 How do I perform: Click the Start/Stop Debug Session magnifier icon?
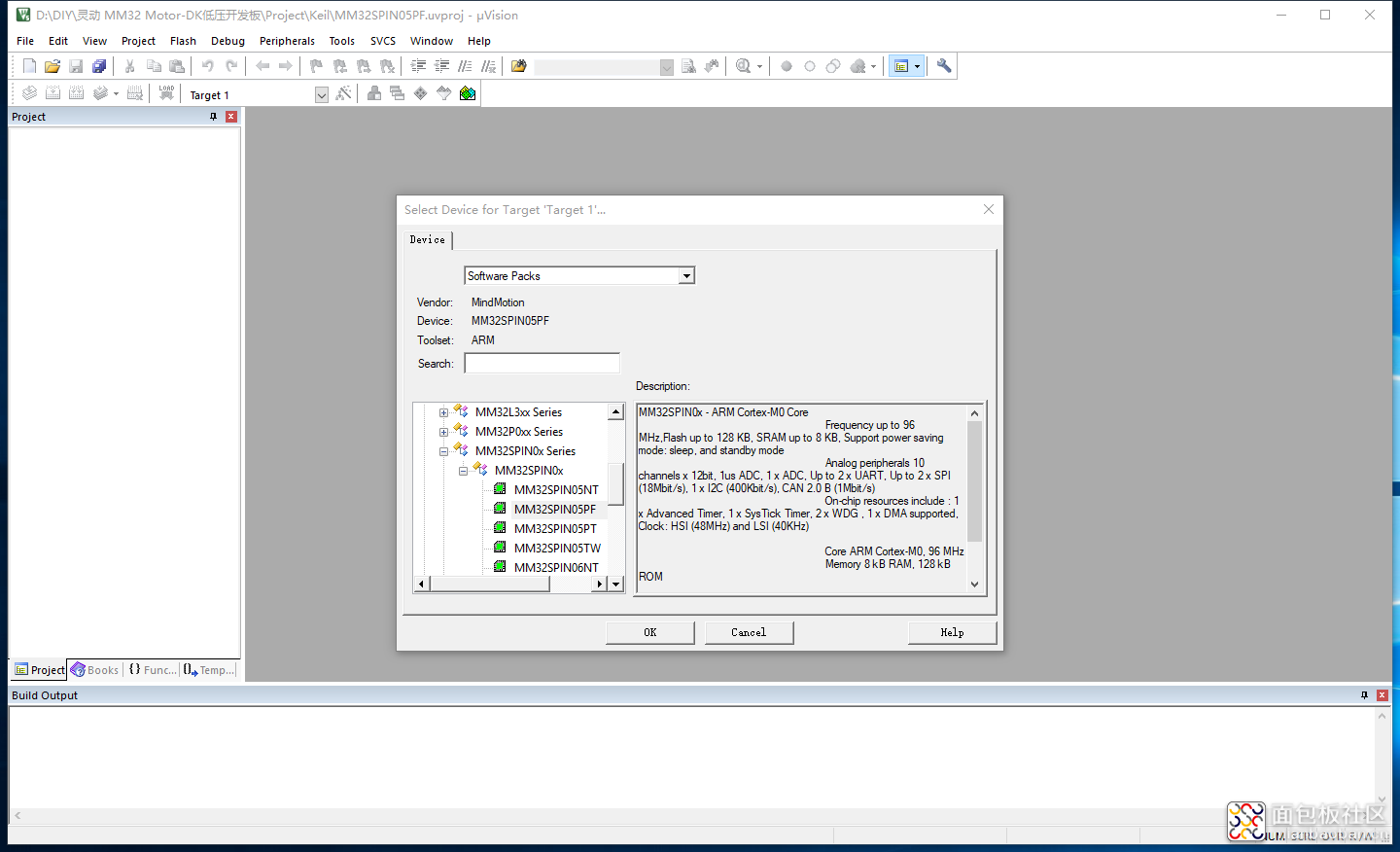(744, 66)
